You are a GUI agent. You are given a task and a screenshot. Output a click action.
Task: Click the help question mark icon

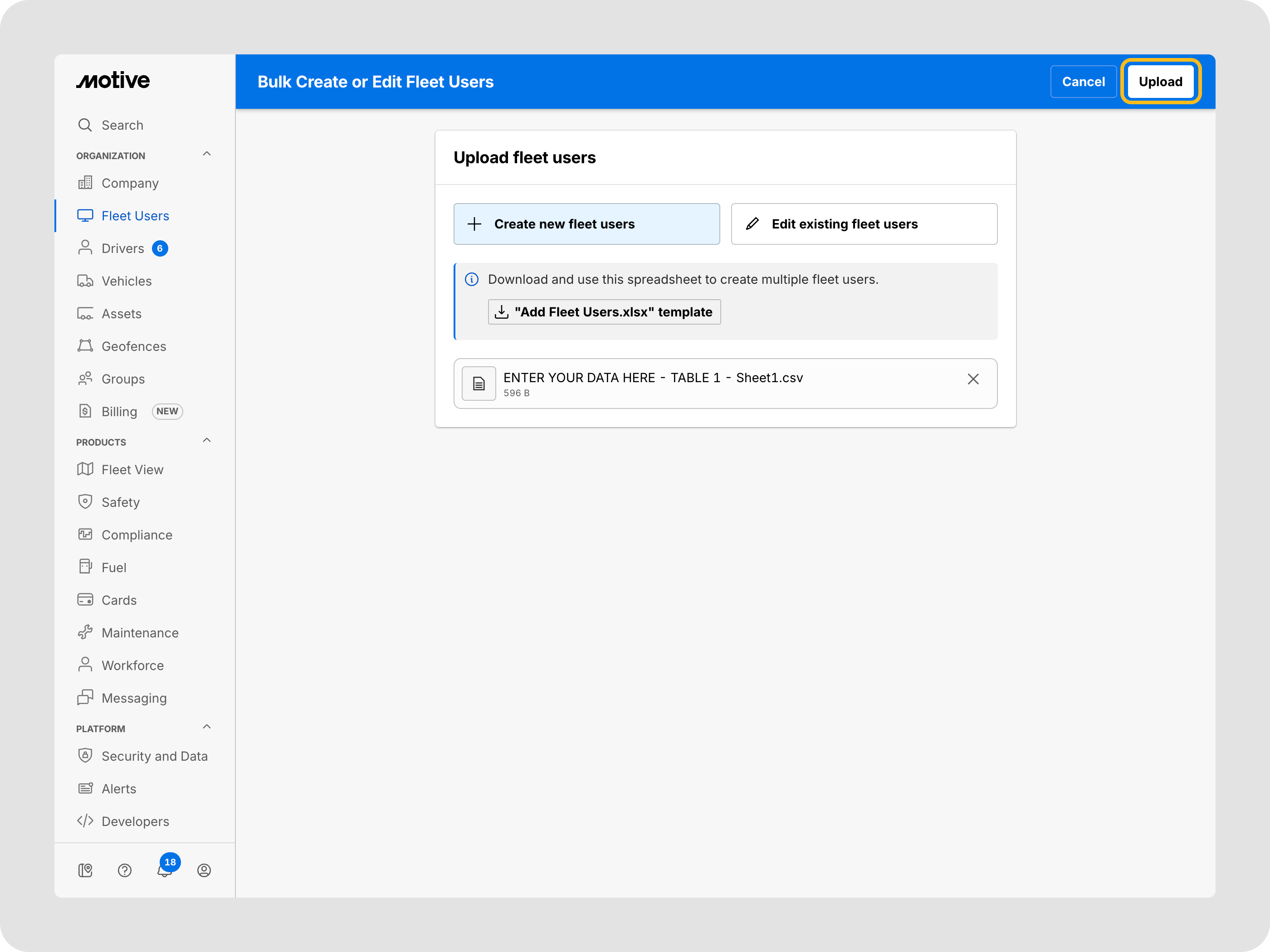tap(125, 870)
